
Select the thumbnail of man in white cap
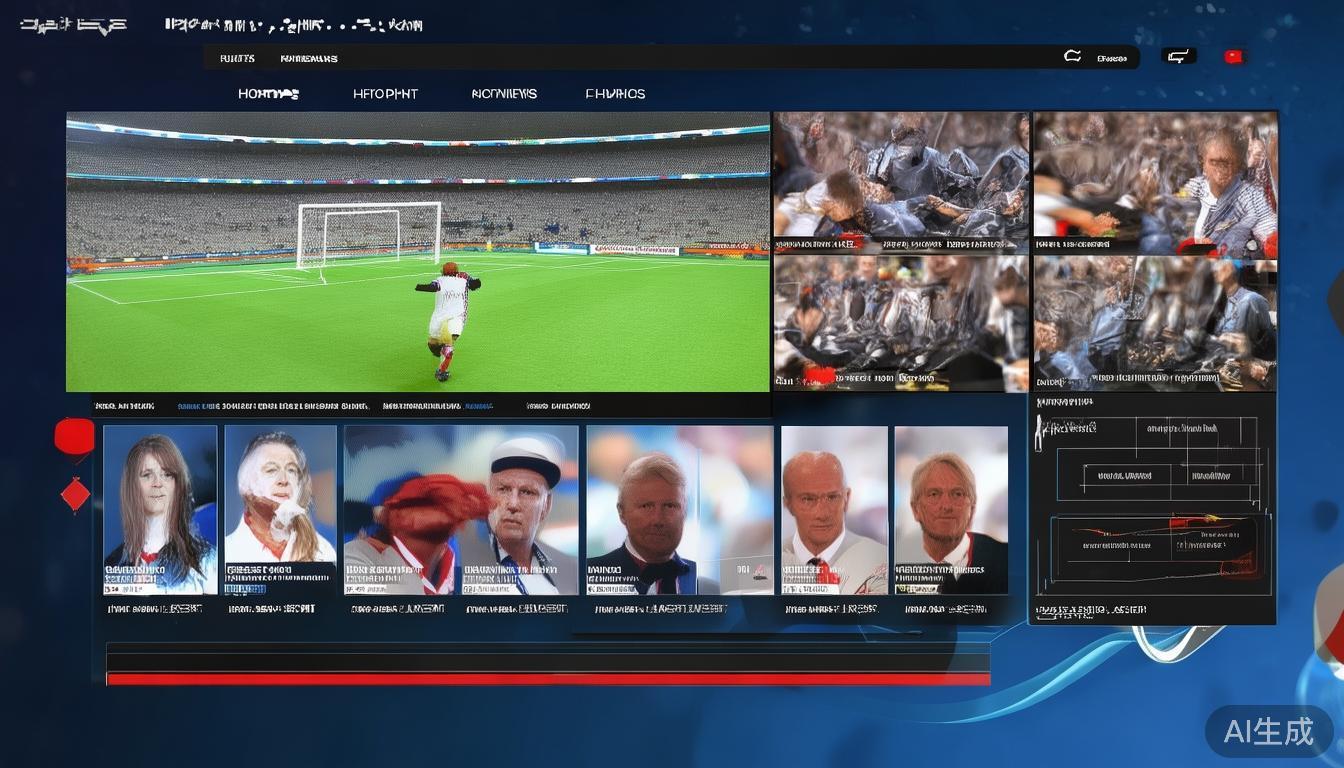(x=520, y=509)
